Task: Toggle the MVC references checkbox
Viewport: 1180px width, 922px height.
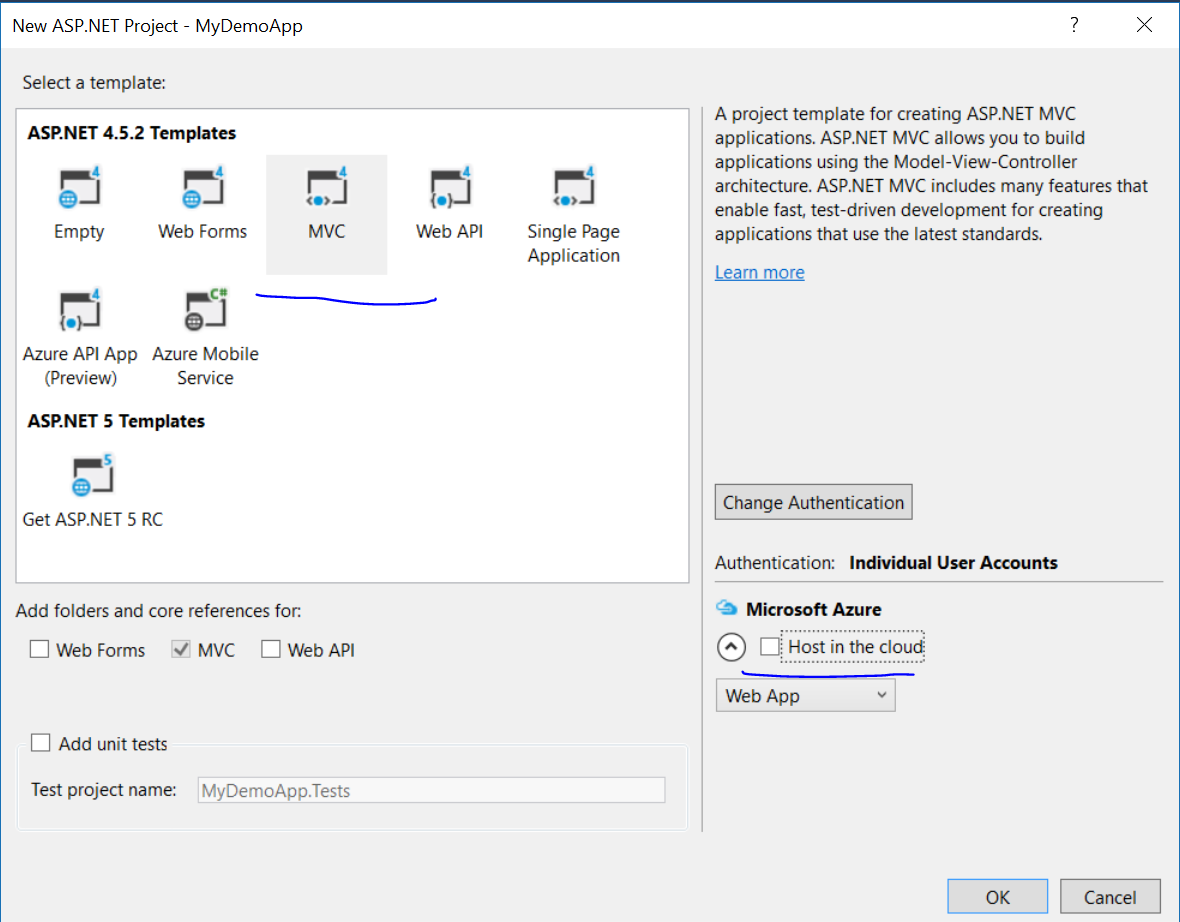Action: tap(181, 649)
